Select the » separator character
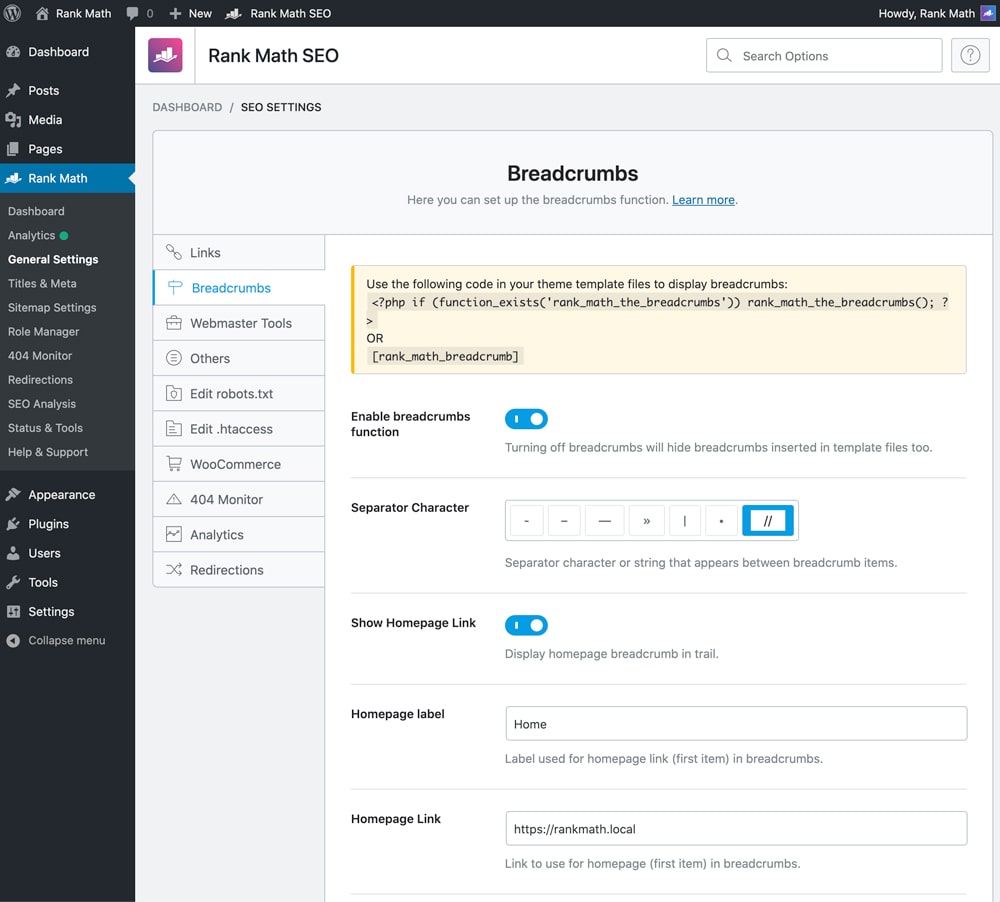The width and height of the screenshot is (1000, 902). point(646,520)
